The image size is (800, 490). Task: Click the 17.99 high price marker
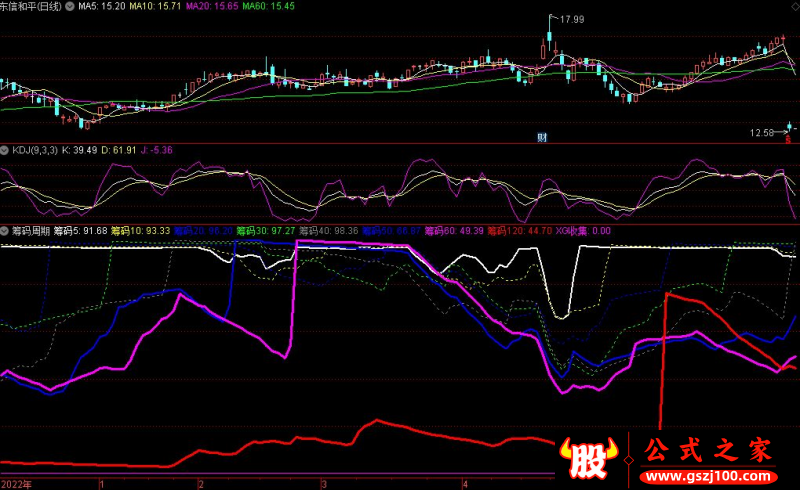pyautogui.click(x=572, y=19)
